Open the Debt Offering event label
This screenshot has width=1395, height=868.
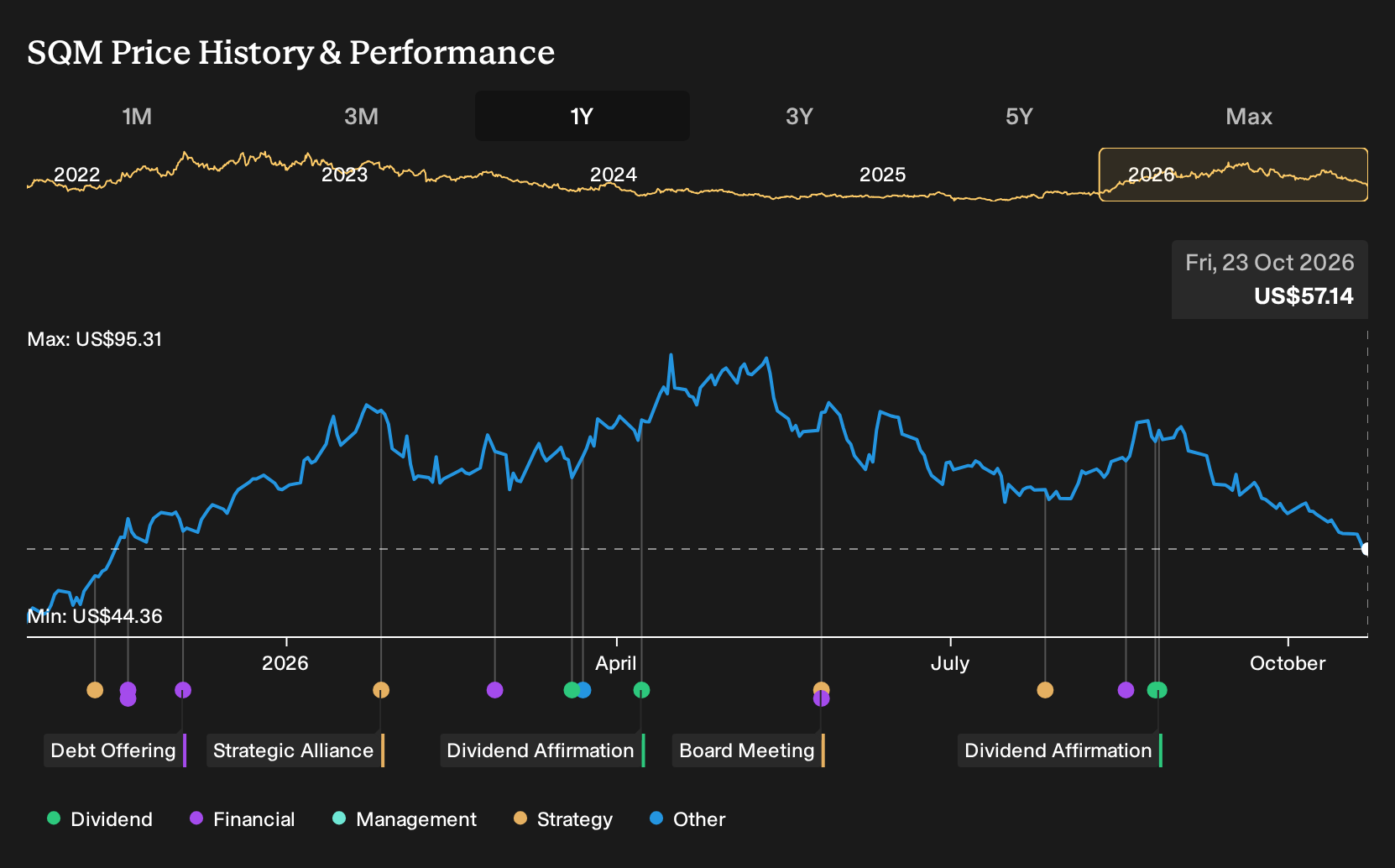(x=114, y=750)
